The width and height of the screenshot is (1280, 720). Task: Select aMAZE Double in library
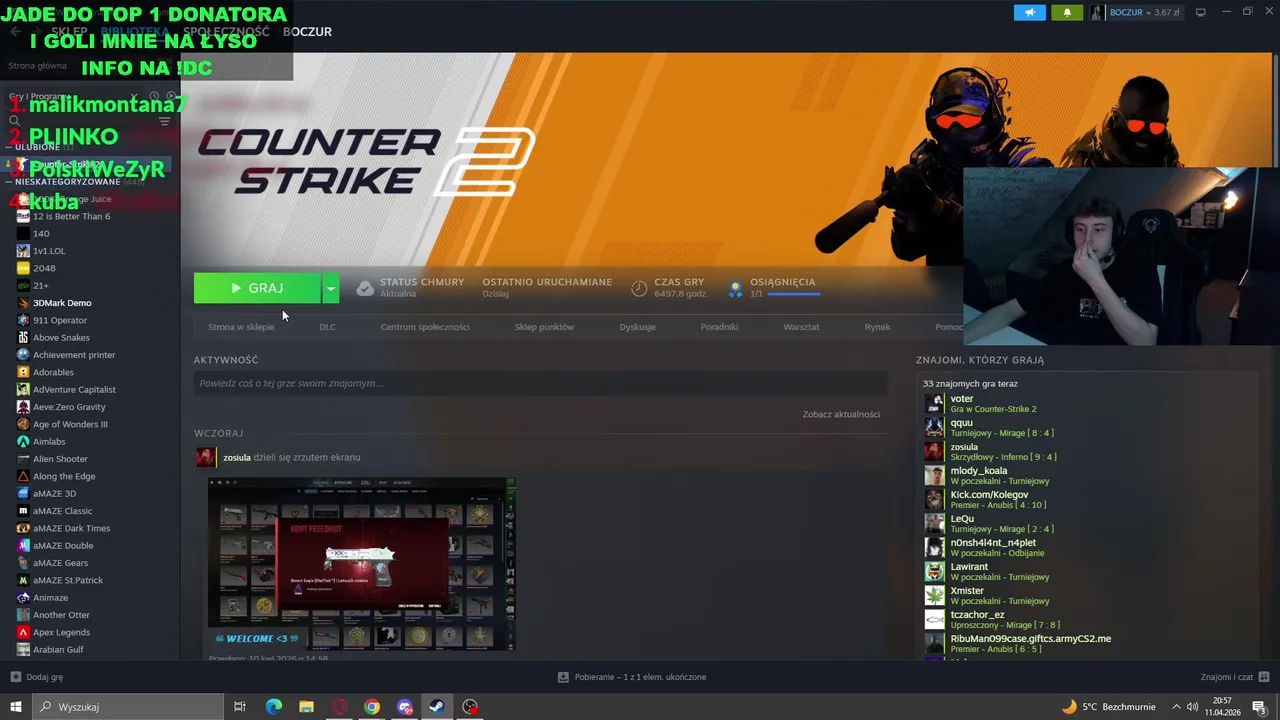click(63, 546)
